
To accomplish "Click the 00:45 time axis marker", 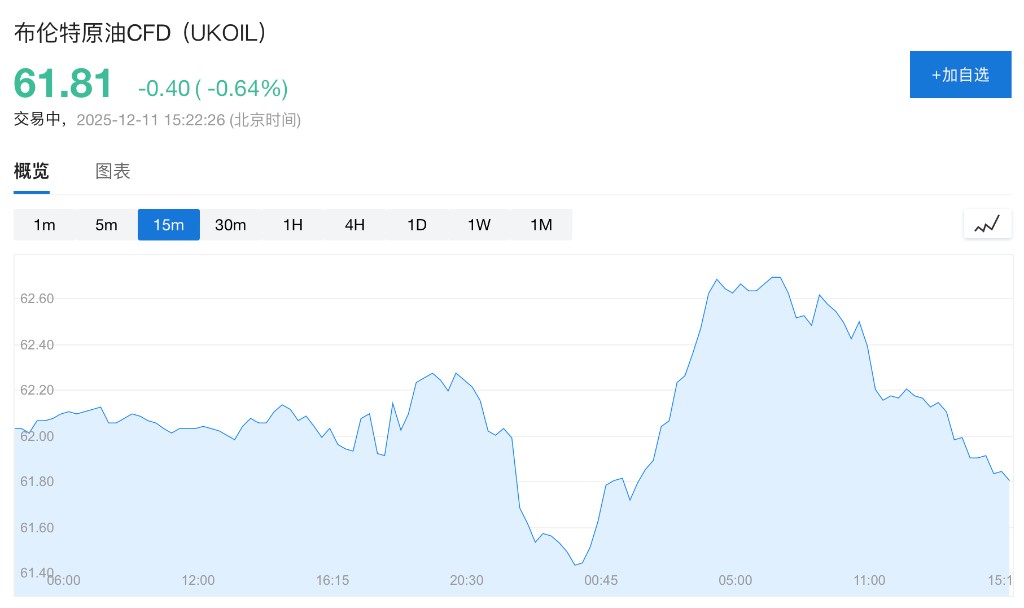I will tap(601, 580).
